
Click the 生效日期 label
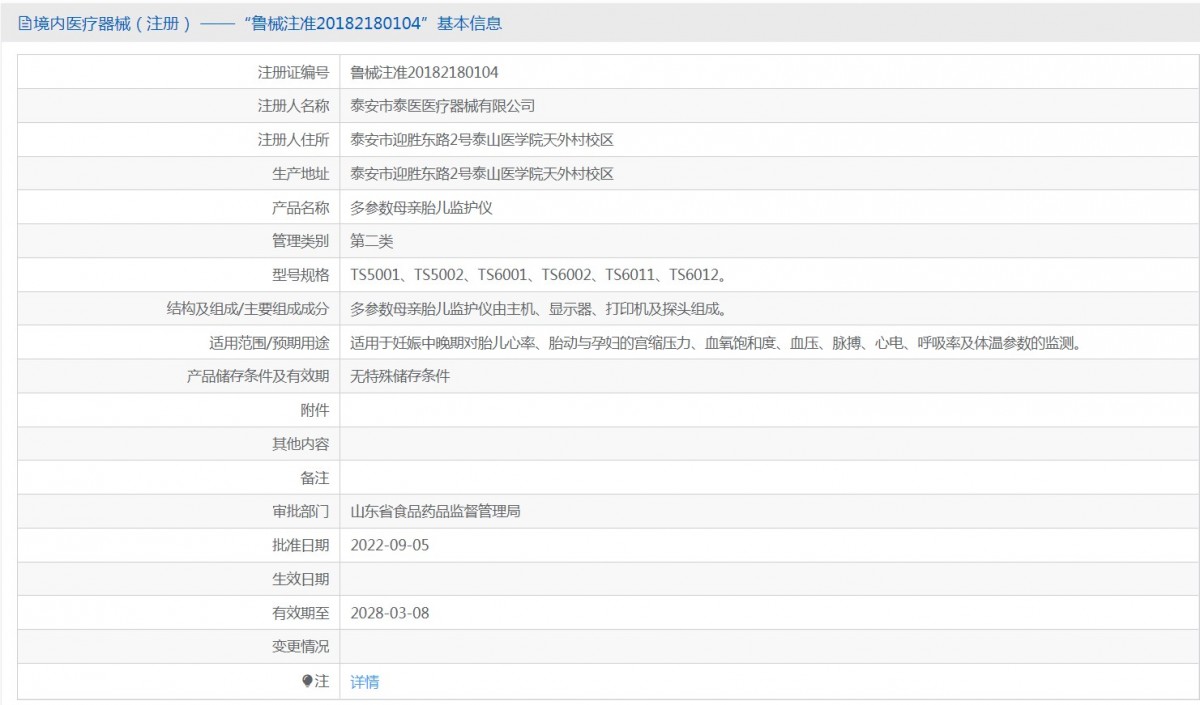[x=300, y=579]
